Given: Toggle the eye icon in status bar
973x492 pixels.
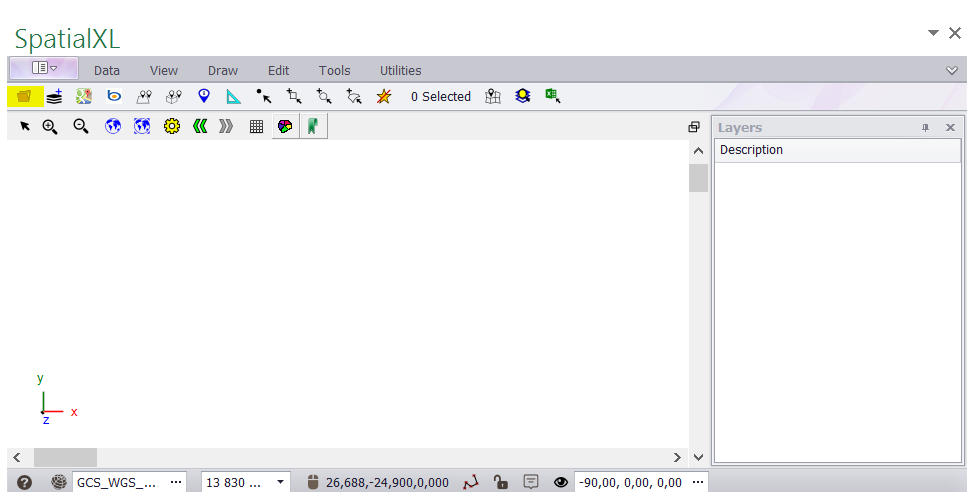Looking at the screenshot, I should 561,482.
